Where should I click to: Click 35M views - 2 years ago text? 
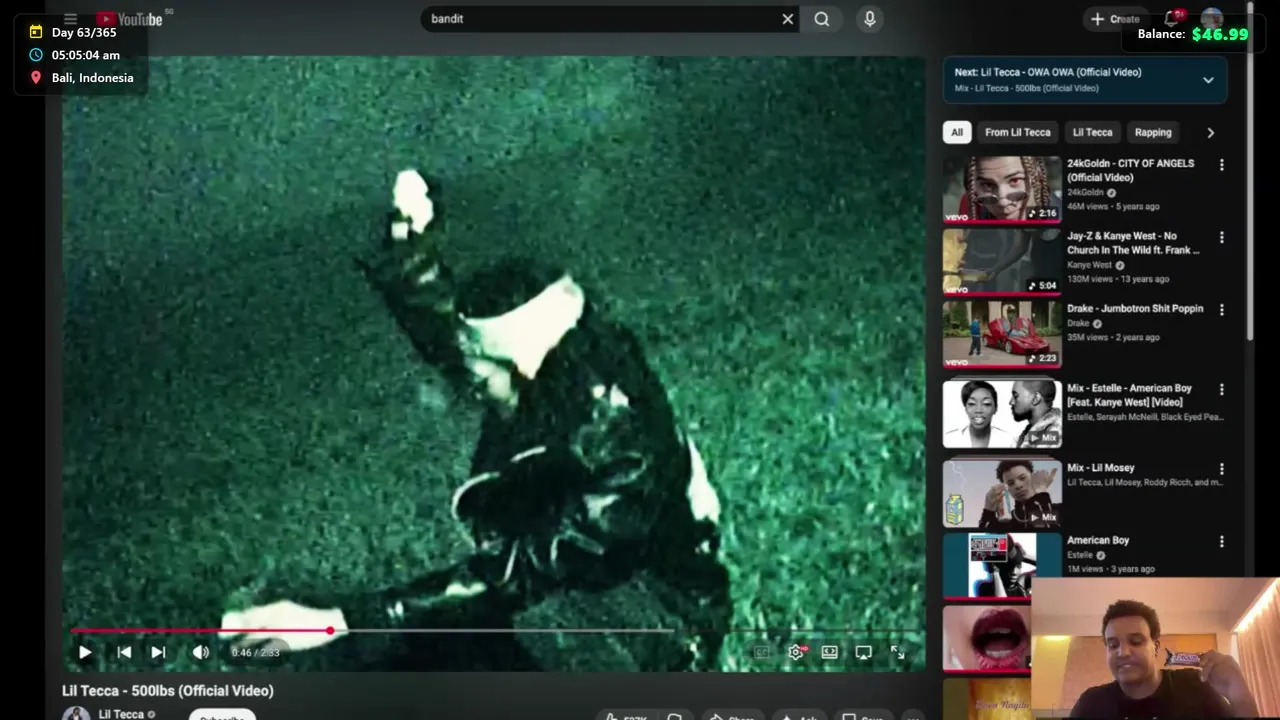(x=1113, y=337)
